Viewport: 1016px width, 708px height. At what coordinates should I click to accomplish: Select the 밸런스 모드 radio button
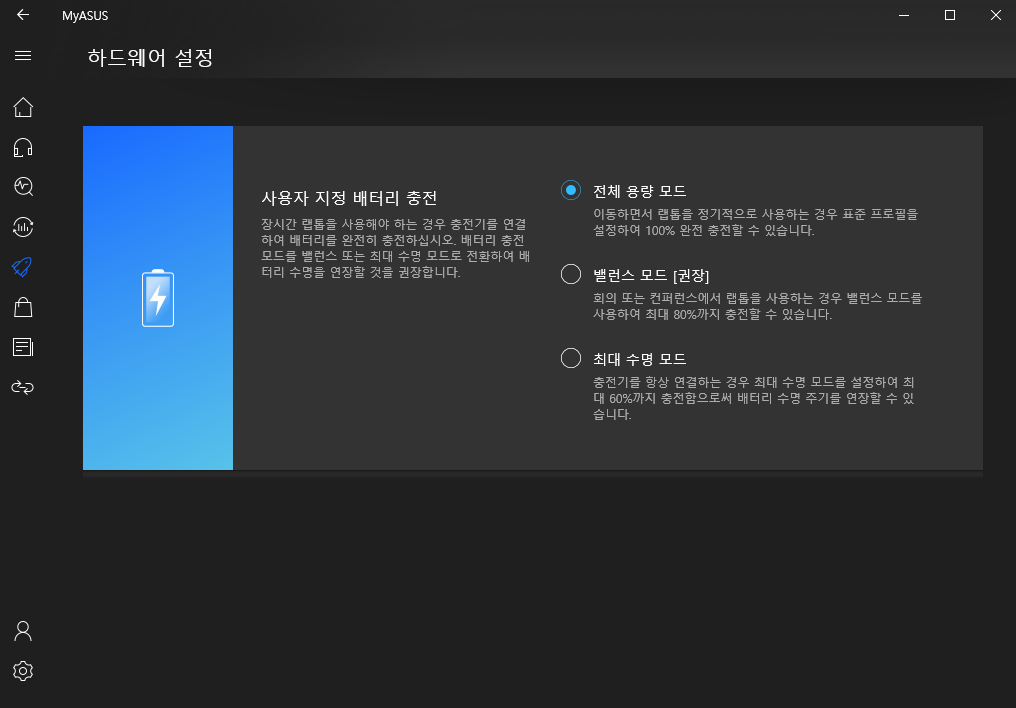click(x=571, y=274)
